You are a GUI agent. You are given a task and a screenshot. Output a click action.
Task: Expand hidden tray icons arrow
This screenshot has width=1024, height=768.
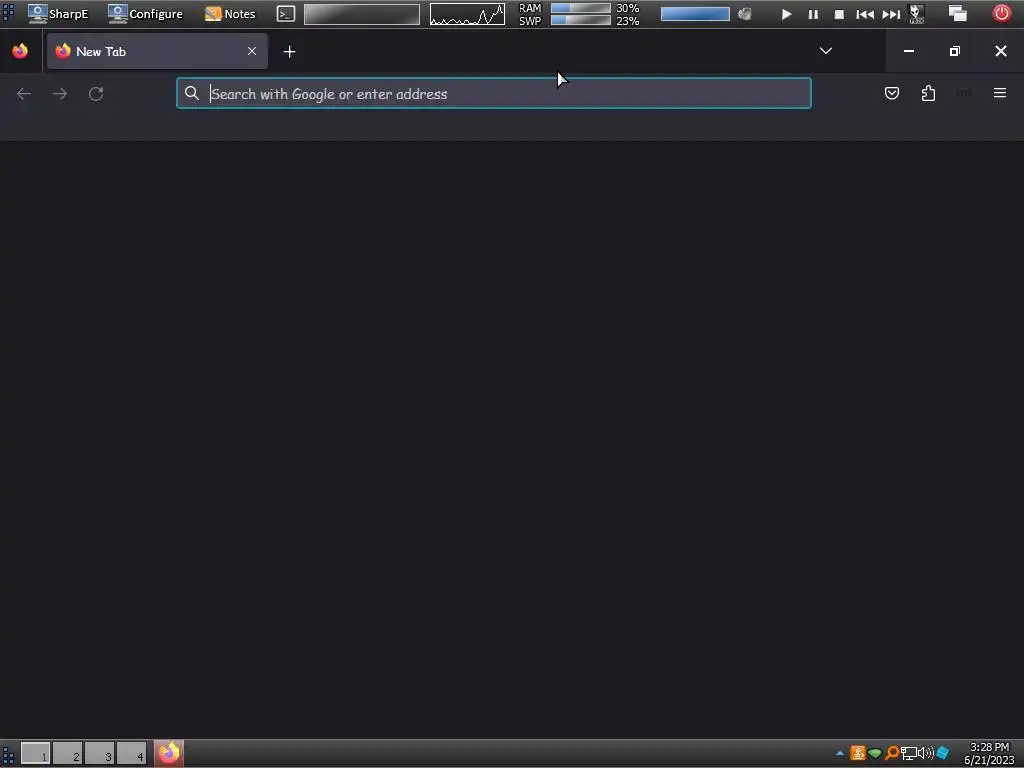click(x=840, y=754)
